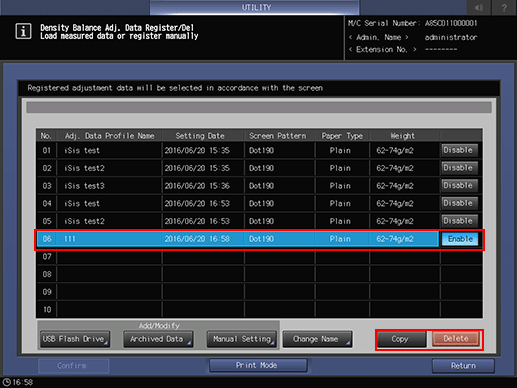Toggle the Disable button for row 05
This screenshot has height=388, width=517.
[x=459, y=221]
